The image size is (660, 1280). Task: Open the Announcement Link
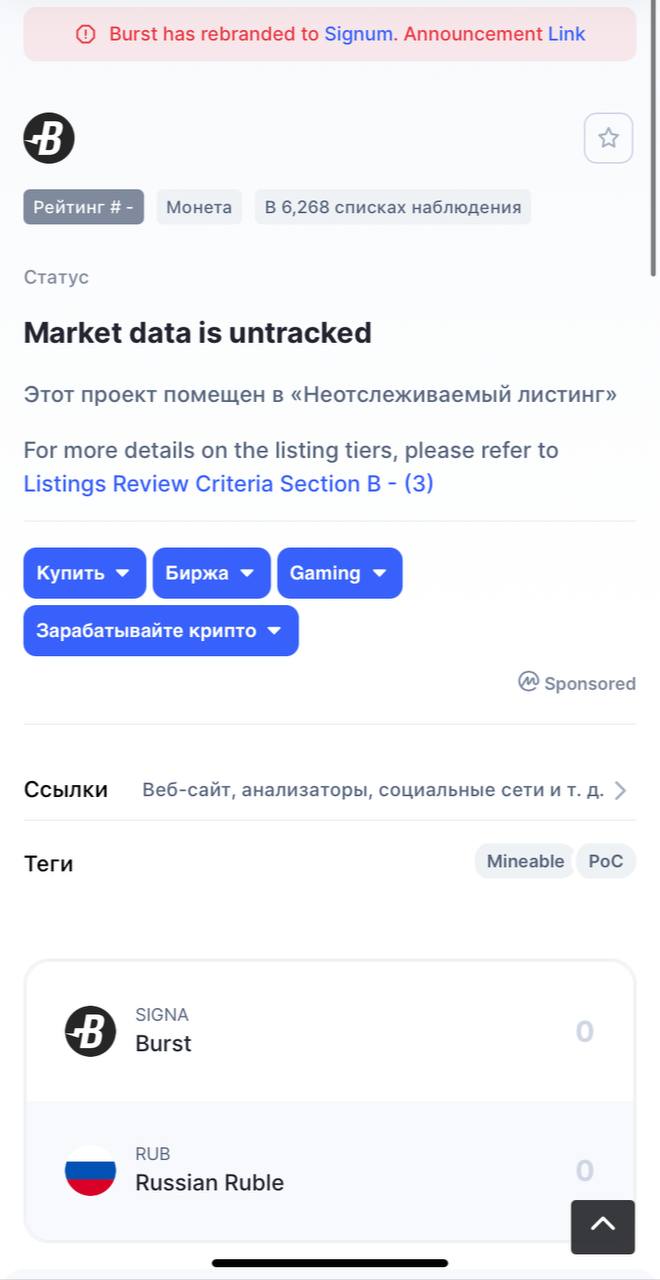click(x=494, y=34)
